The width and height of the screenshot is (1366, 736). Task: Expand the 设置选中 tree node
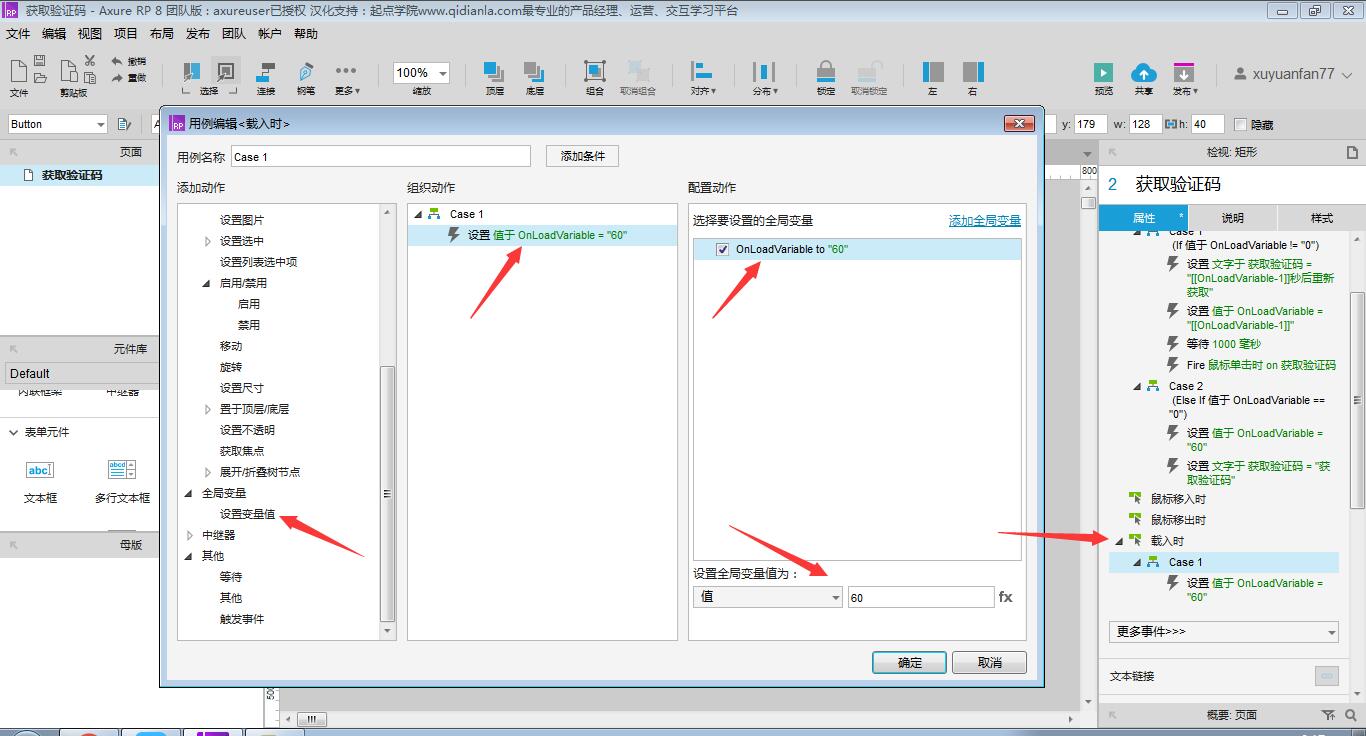[x=207, y=241]
